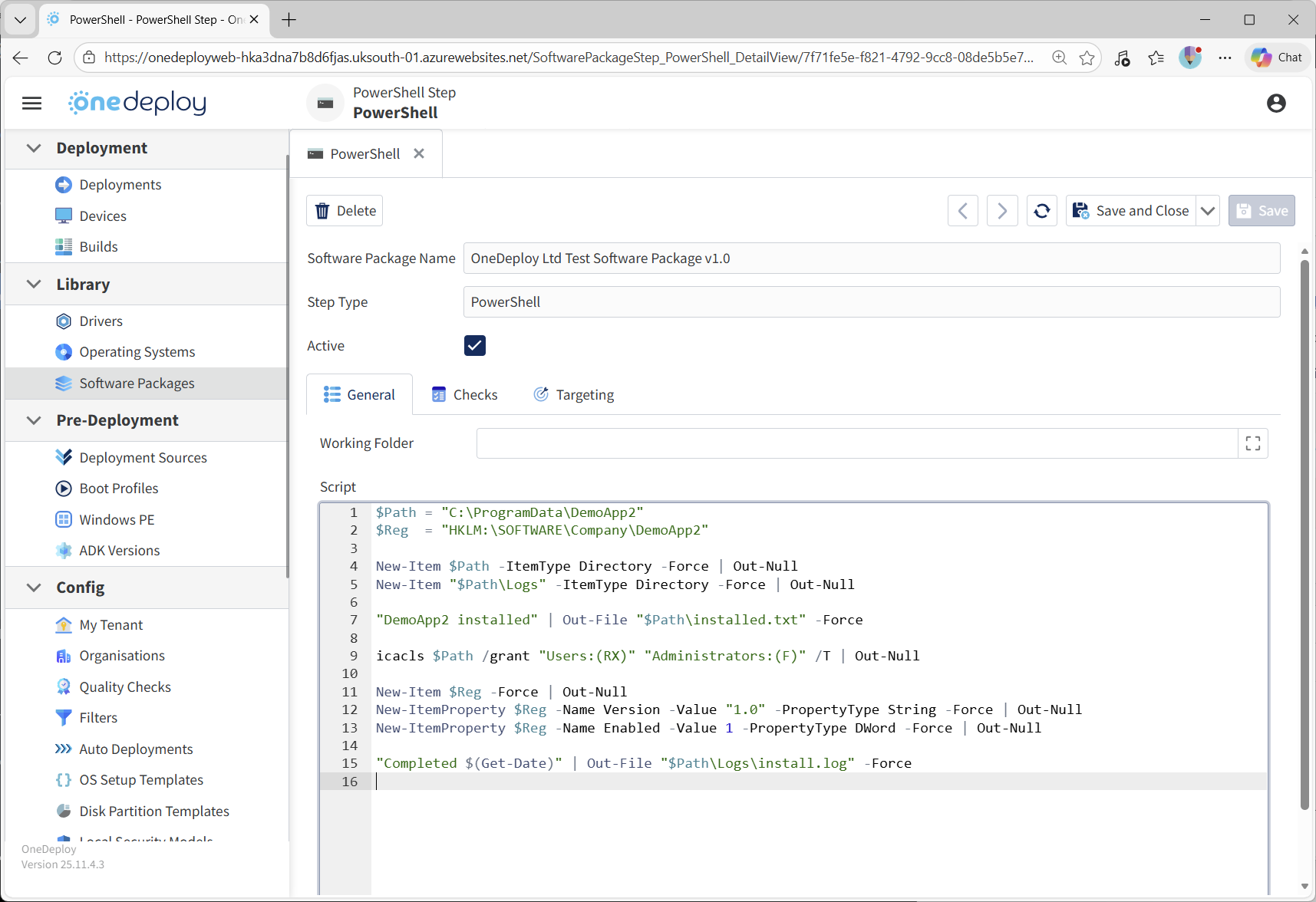Click the hamburger menu icon
Image resolution: width=1316 pixels, height=902 pixels.
(x=31, y=103)
